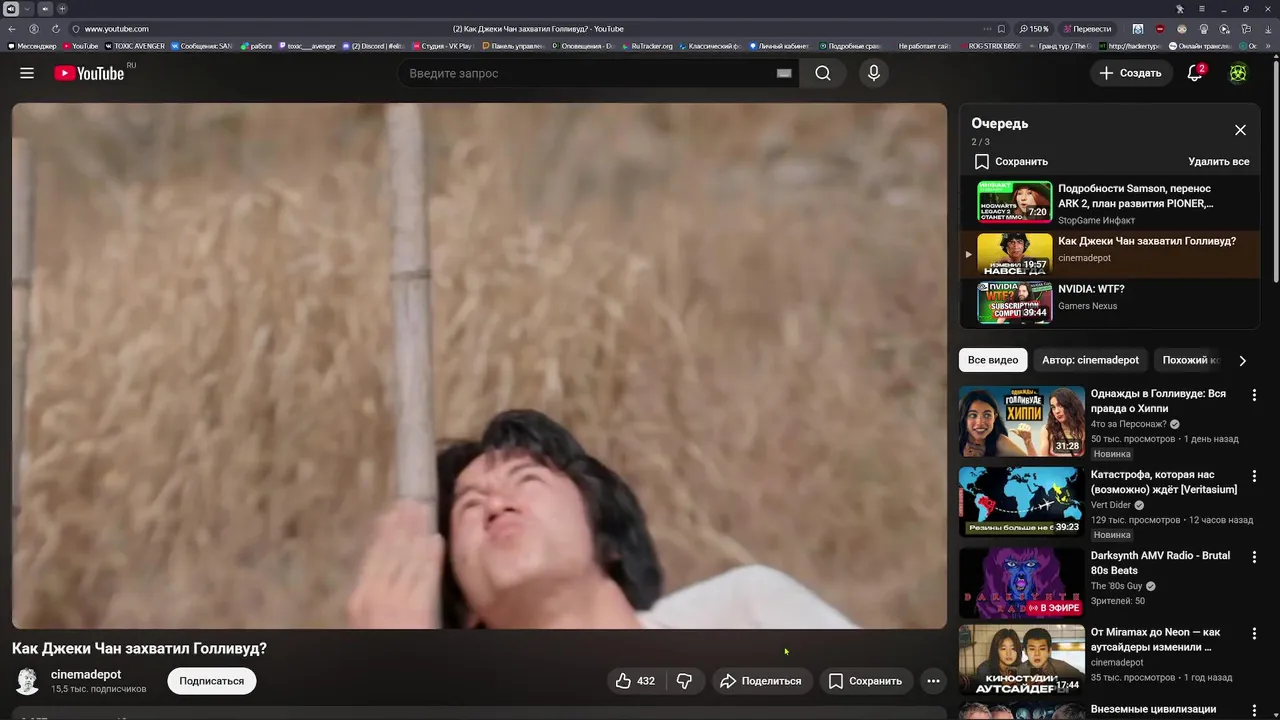The width and height of the screenshot is (1280, 720).
Task: Open Катастрофа Veritasium thumbnail 39:23
Action: tap(1022, 502)
